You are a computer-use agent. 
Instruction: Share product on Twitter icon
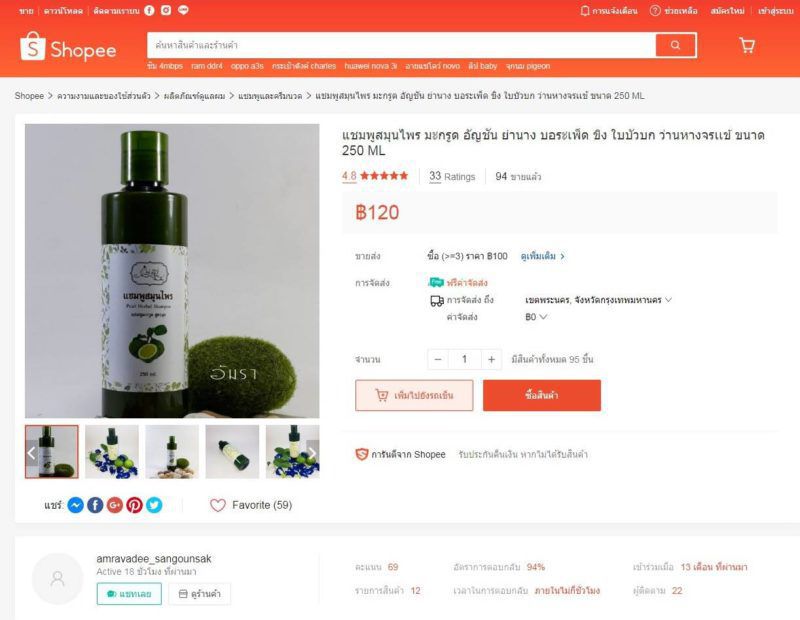(x=154, y=505)
